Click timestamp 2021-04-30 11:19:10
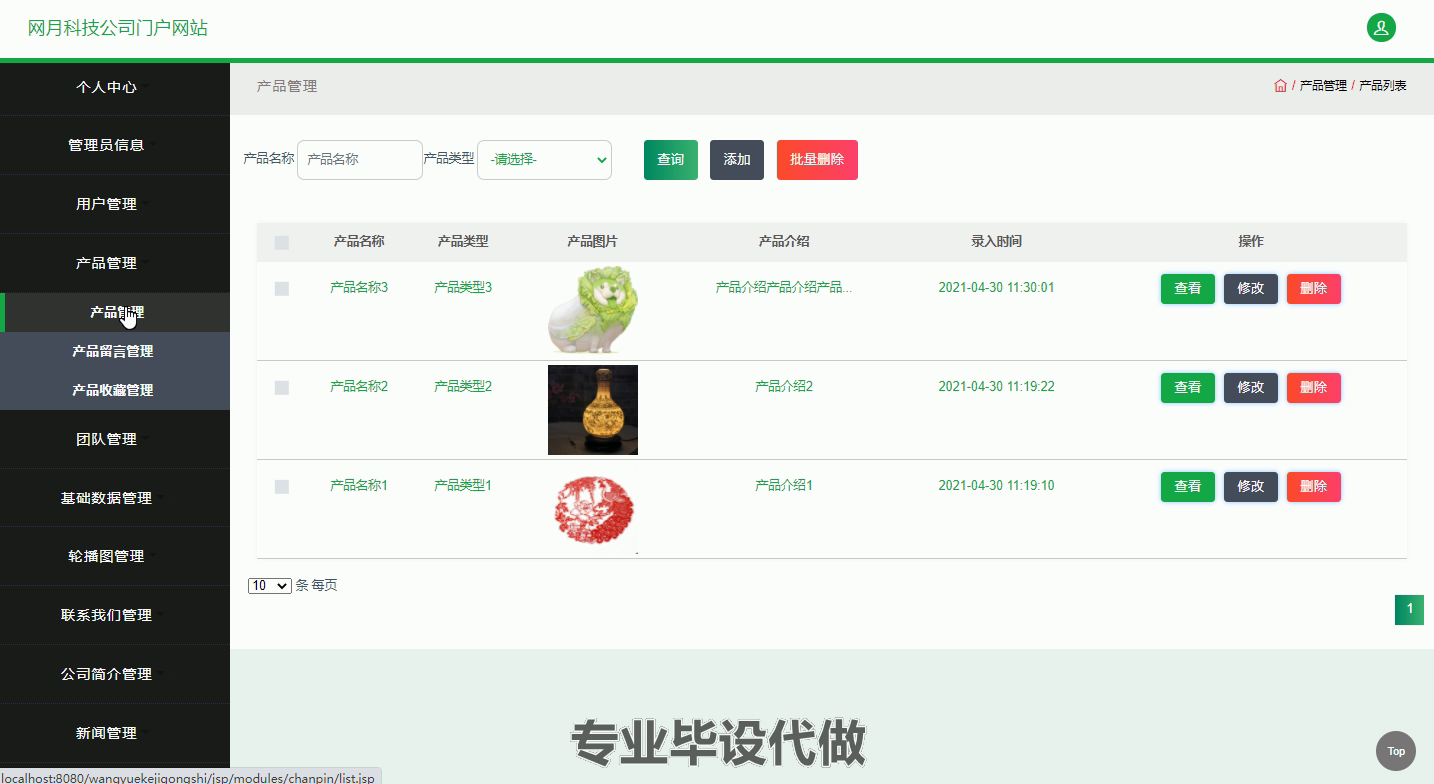The height and width of the screenshot is (784, 1434). pos(996,486)
